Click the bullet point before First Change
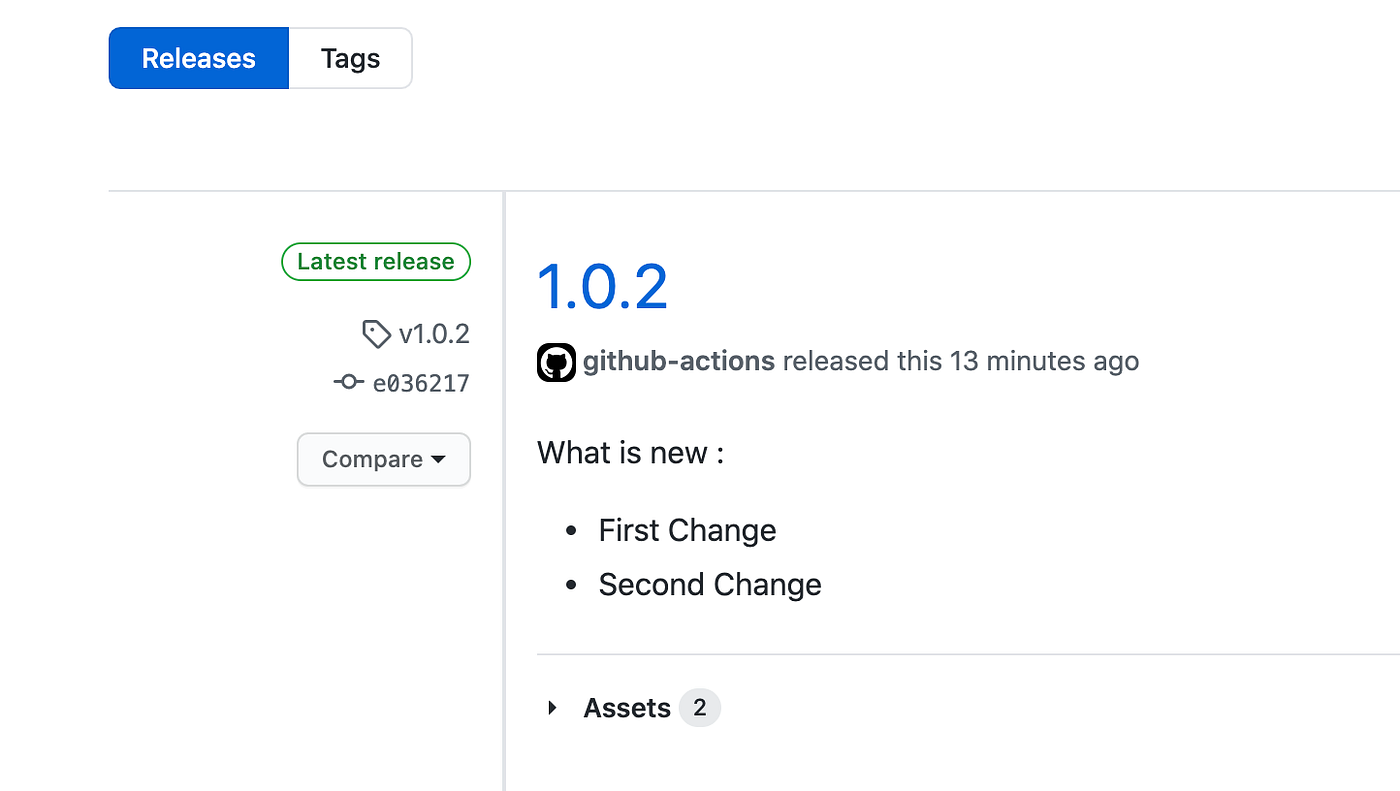1400x791 pixels. (x=571, y=531)
